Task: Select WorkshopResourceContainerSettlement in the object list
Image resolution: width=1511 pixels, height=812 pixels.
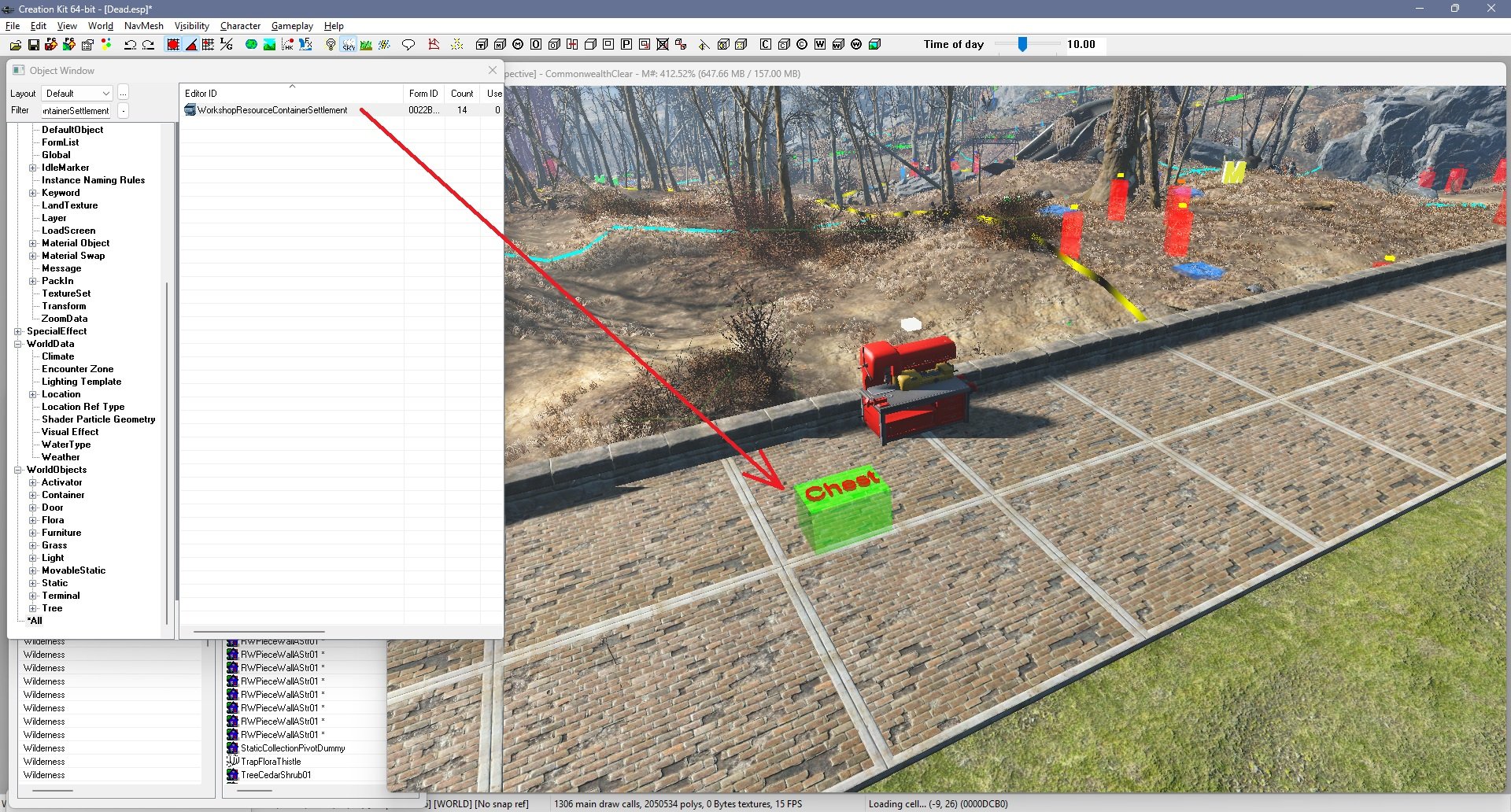Action: click(272, 110)
